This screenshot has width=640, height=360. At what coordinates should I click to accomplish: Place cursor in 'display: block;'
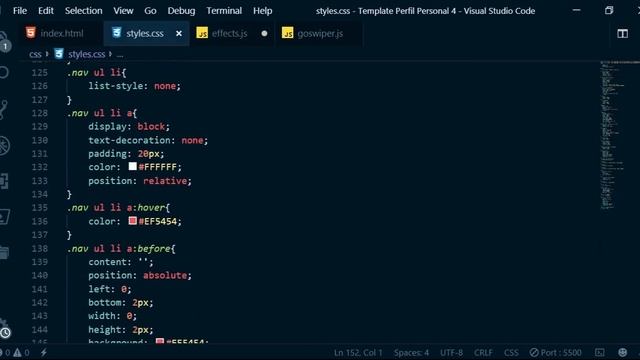(129, 127)
